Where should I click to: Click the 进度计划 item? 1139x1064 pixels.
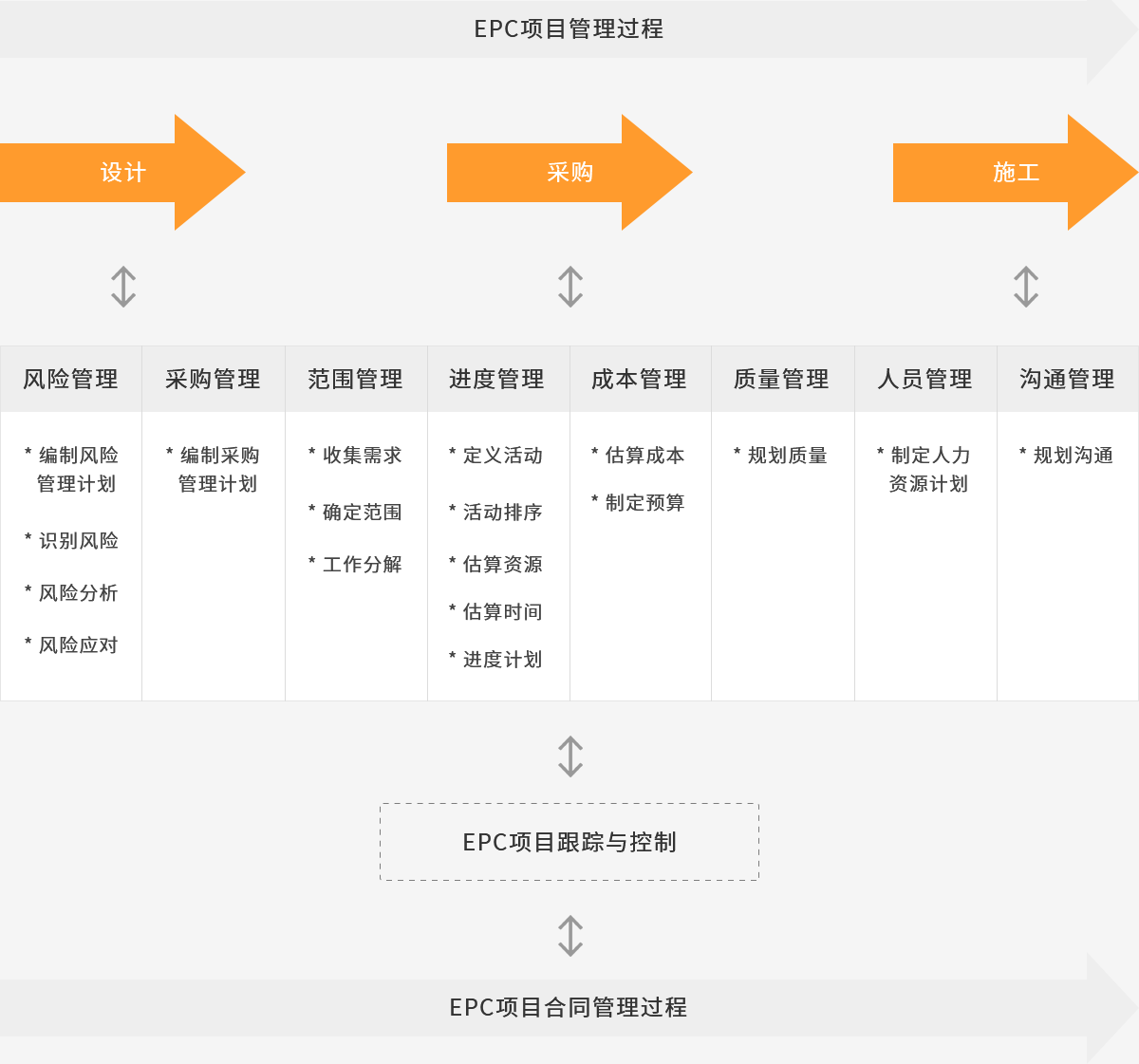(495, 660)
